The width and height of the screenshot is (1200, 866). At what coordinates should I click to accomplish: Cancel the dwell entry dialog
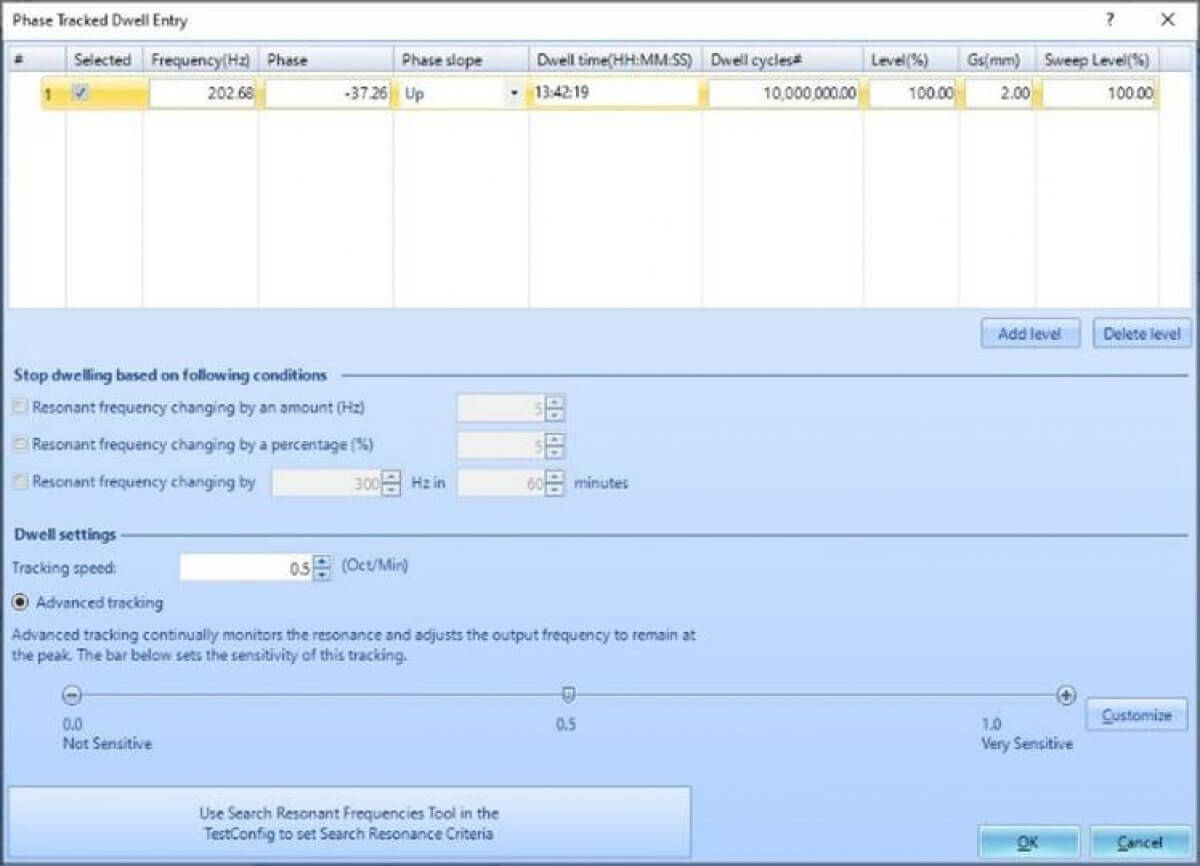(x=1140, y=843)
